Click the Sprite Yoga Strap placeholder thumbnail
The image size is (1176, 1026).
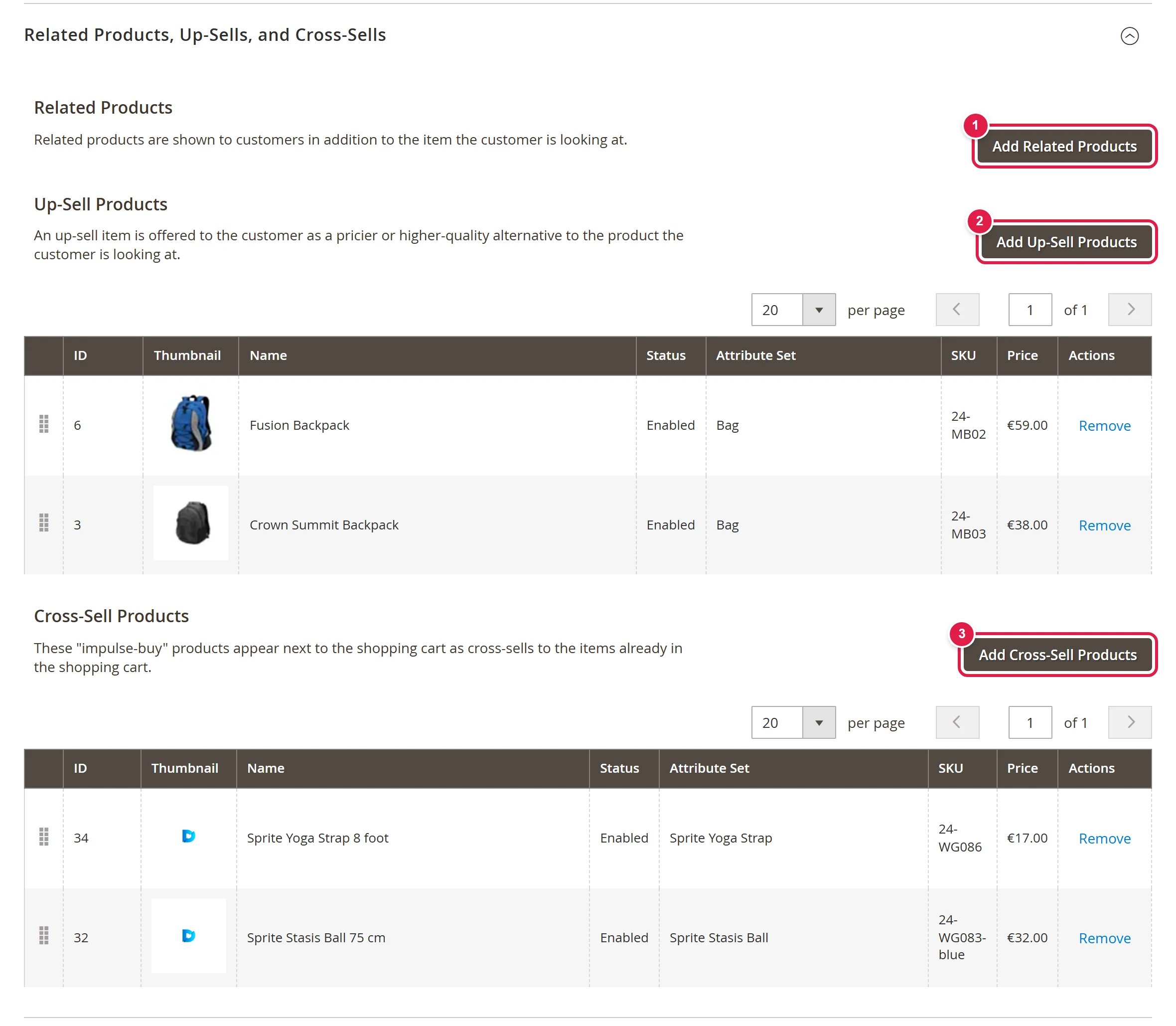coord(188,837)
